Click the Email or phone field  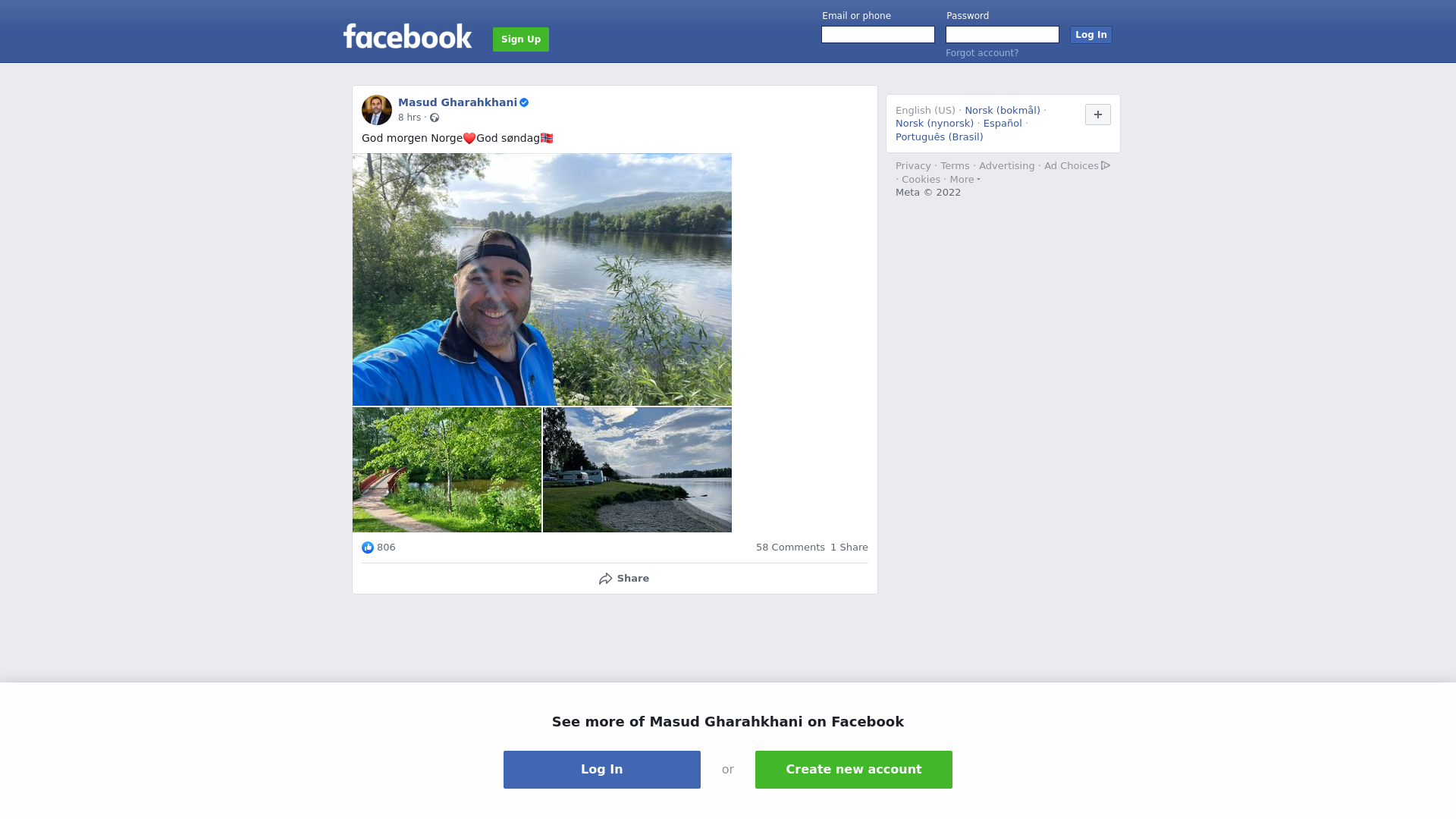[x=878, y=35]
